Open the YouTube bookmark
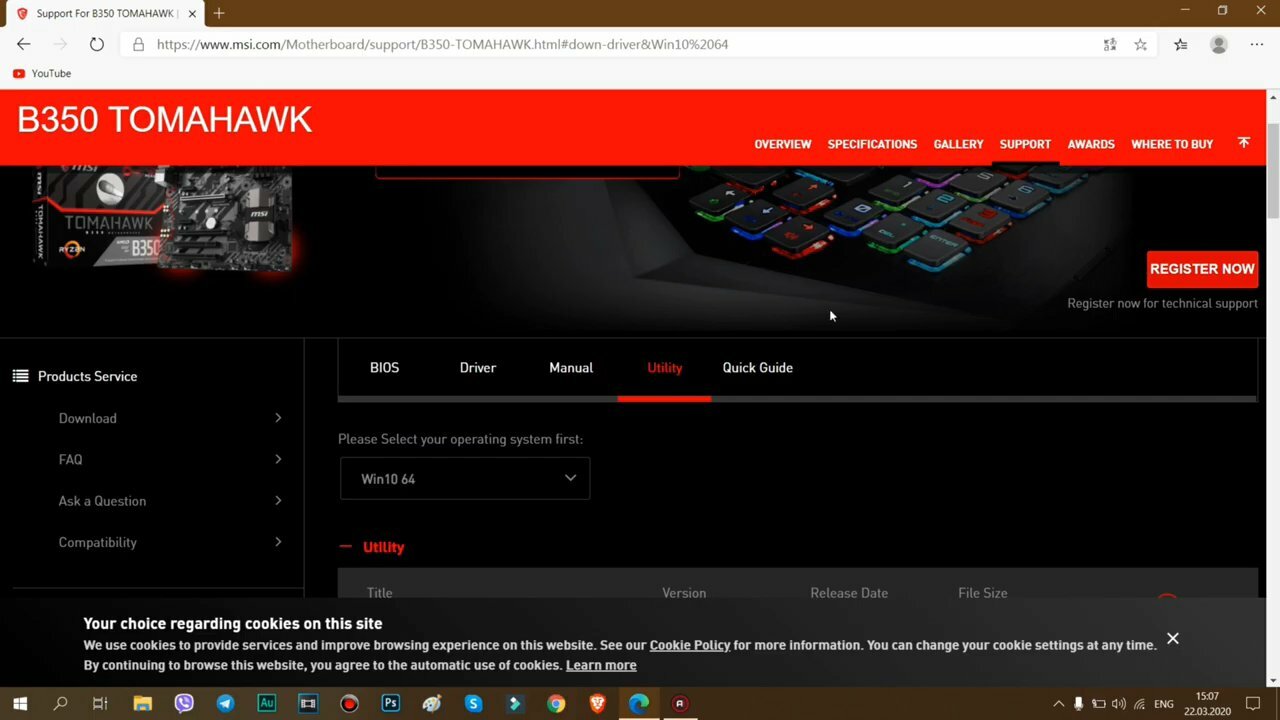The image size is (1280, 720). click(x=42, y=73)
